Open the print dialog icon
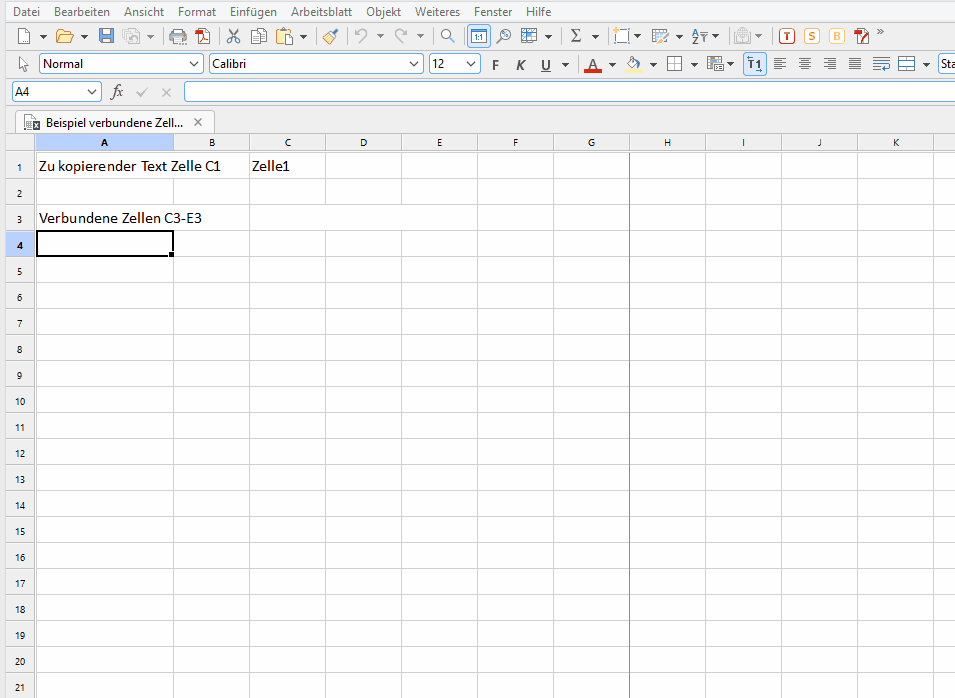Viewport: 955px width, 698px height. [178, 37]
